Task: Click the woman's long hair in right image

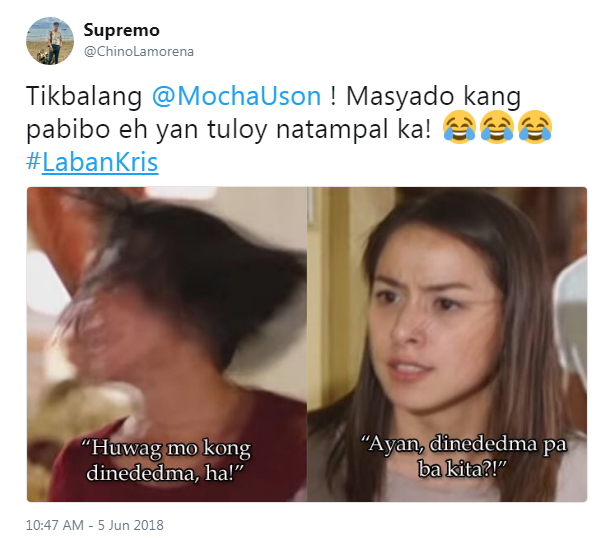Action: click(526, 354)
